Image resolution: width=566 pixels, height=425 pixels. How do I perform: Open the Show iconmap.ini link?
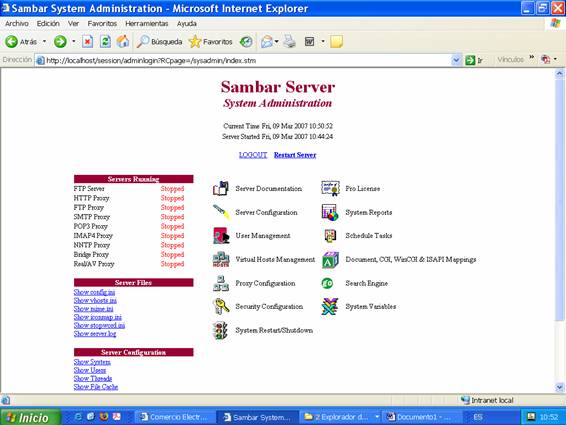[x=97, y=317]
